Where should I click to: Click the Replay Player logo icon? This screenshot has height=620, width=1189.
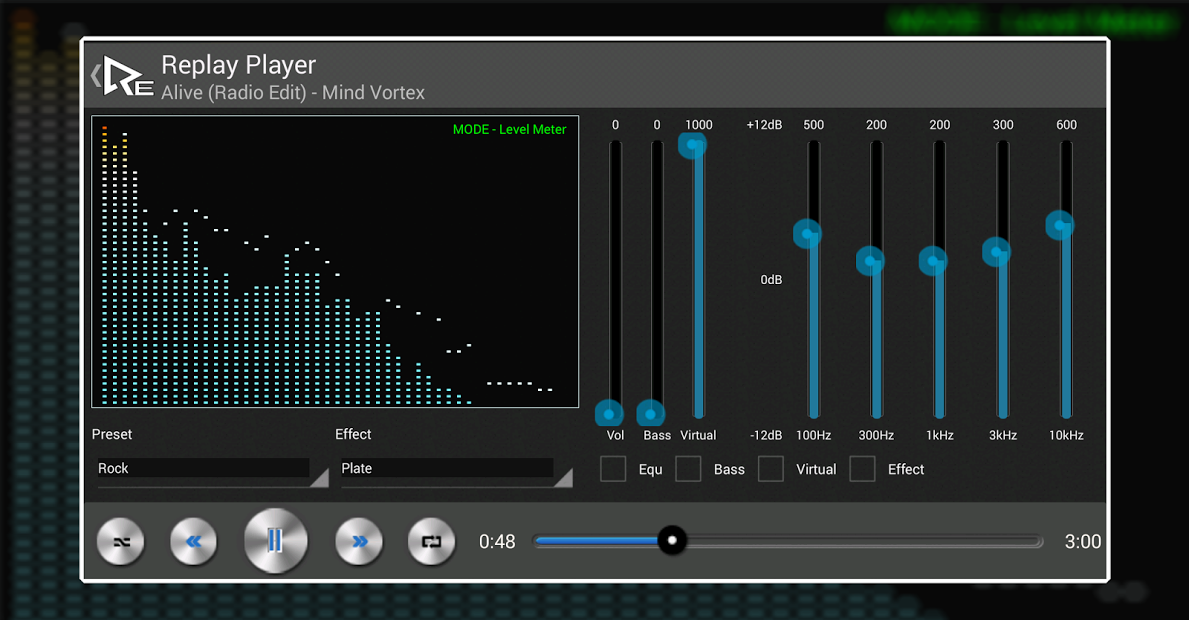click(x=128, y=77)
